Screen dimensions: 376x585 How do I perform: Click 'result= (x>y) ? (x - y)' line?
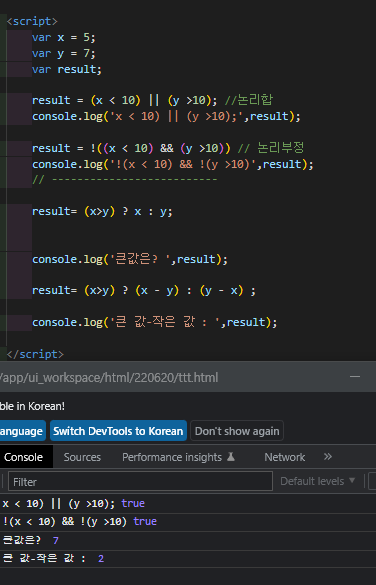(x=144, y=290)
